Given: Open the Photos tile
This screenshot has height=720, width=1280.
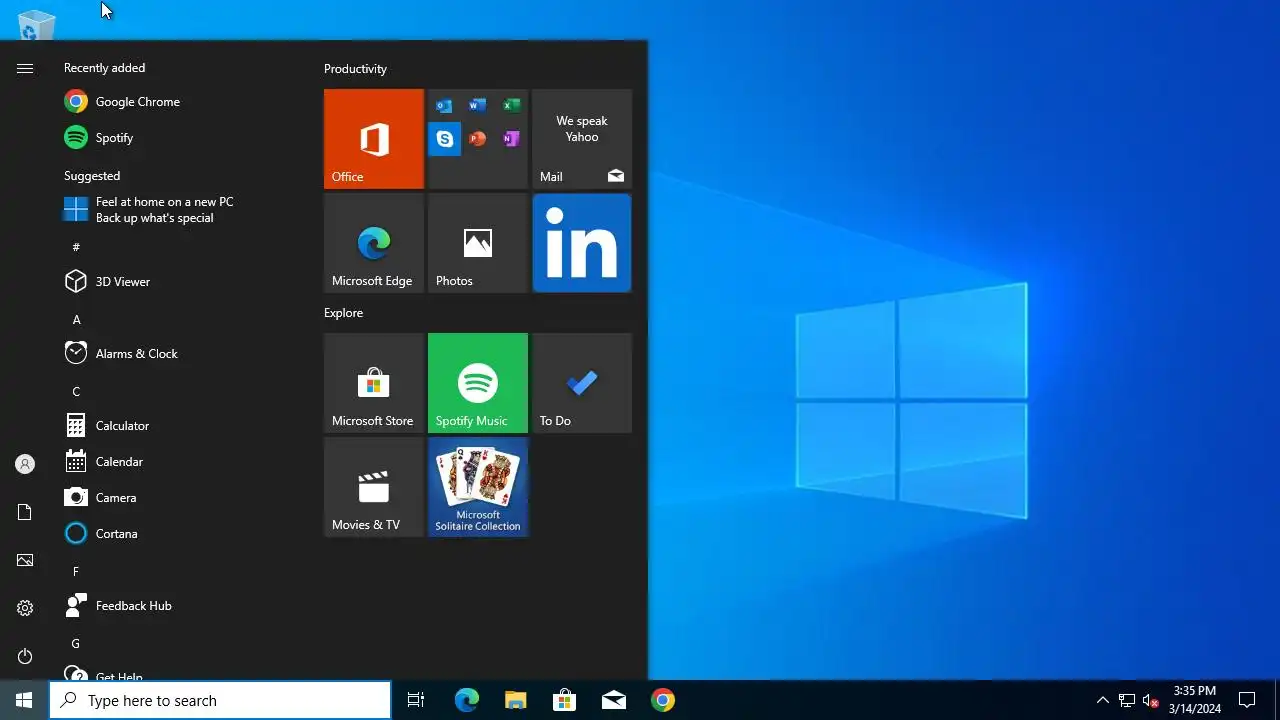Looking at the screenshot, I should tap(478, 243).
